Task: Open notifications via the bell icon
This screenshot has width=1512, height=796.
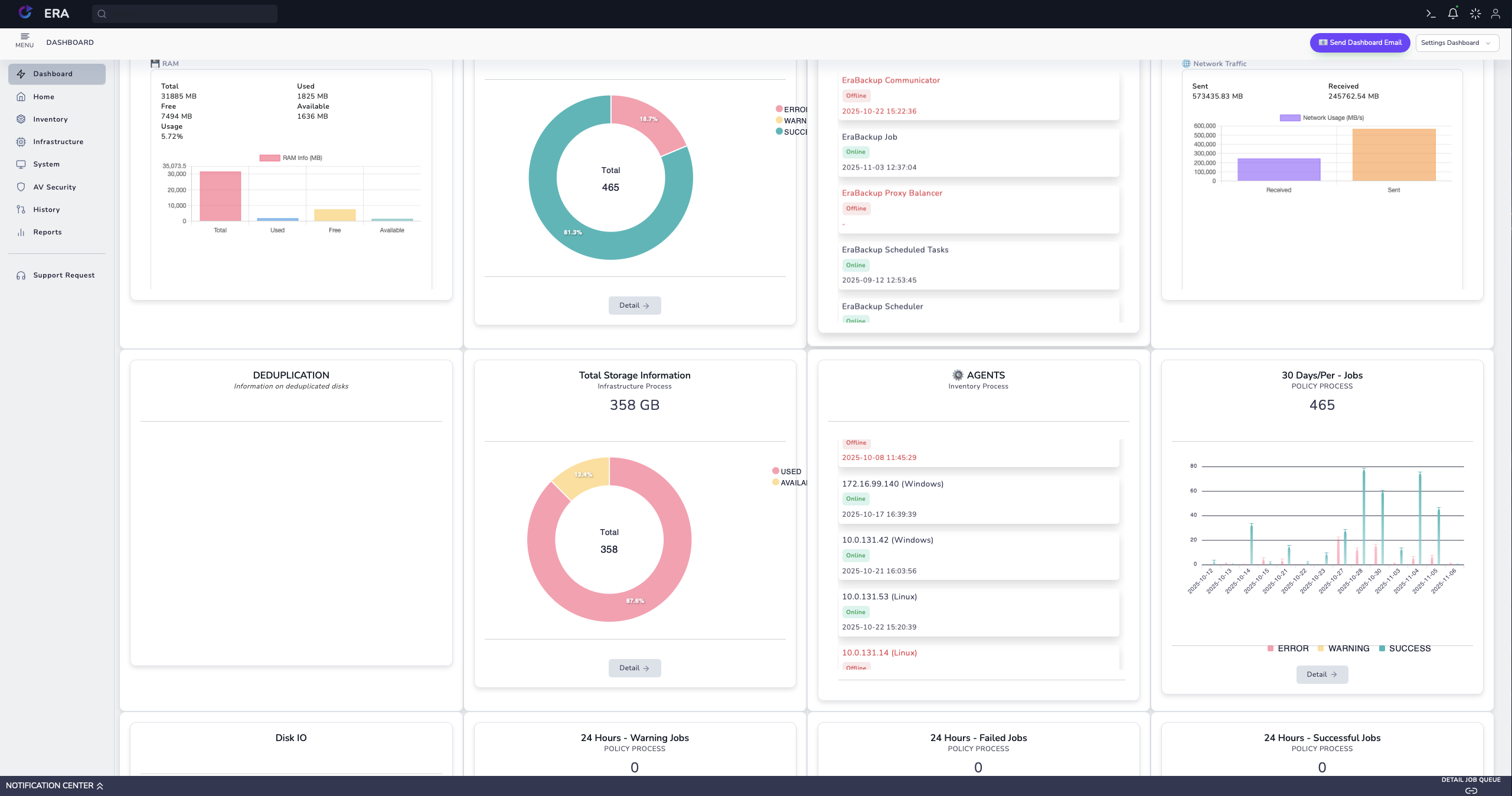Action: click(x=1452, y=14)
